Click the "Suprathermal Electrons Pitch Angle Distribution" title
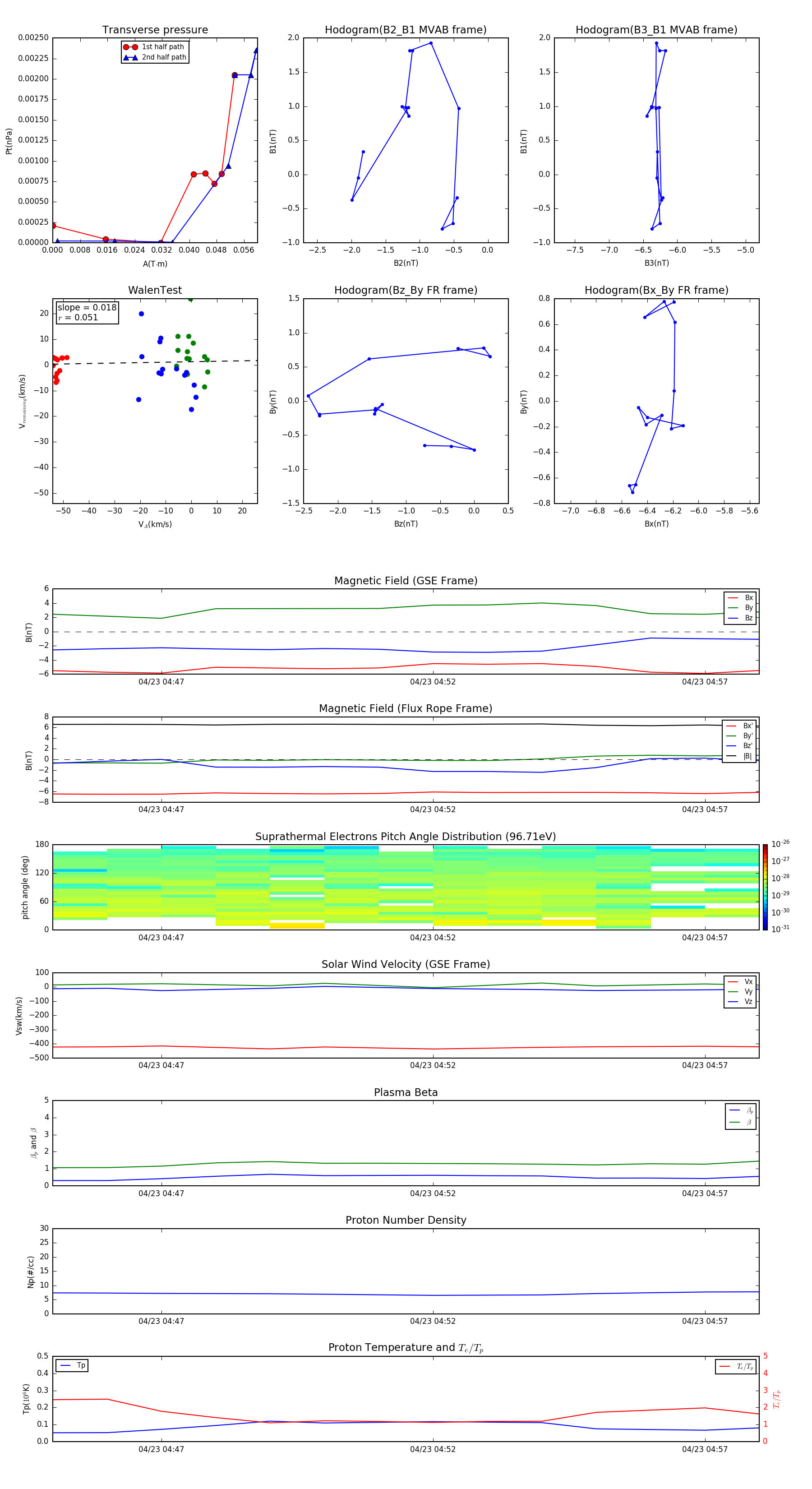812x1489 pixels. (x=406, y=837)
